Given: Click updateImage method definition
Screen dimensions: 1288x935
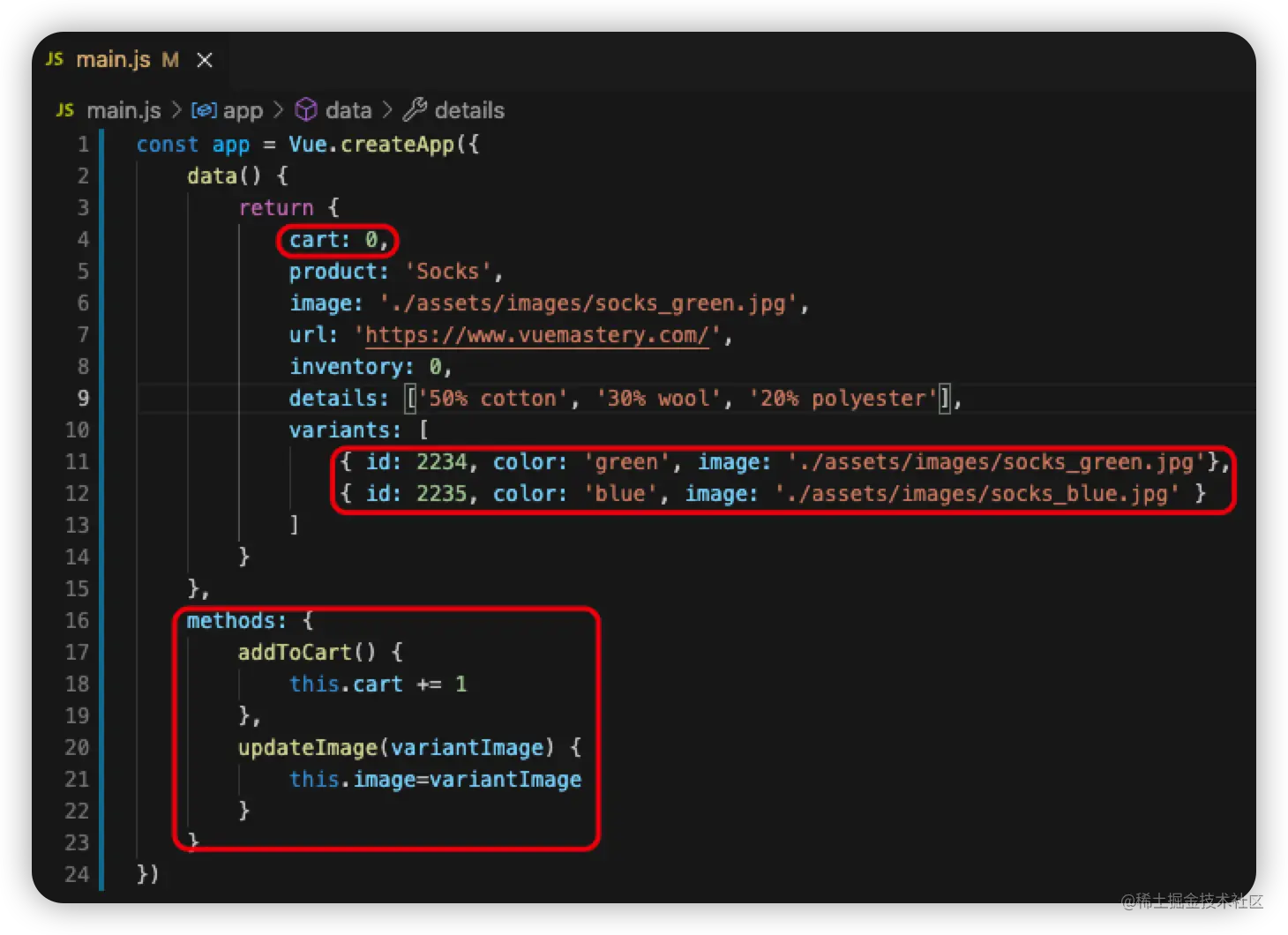Looking at the screenshot, I should (x=308, y=748).
